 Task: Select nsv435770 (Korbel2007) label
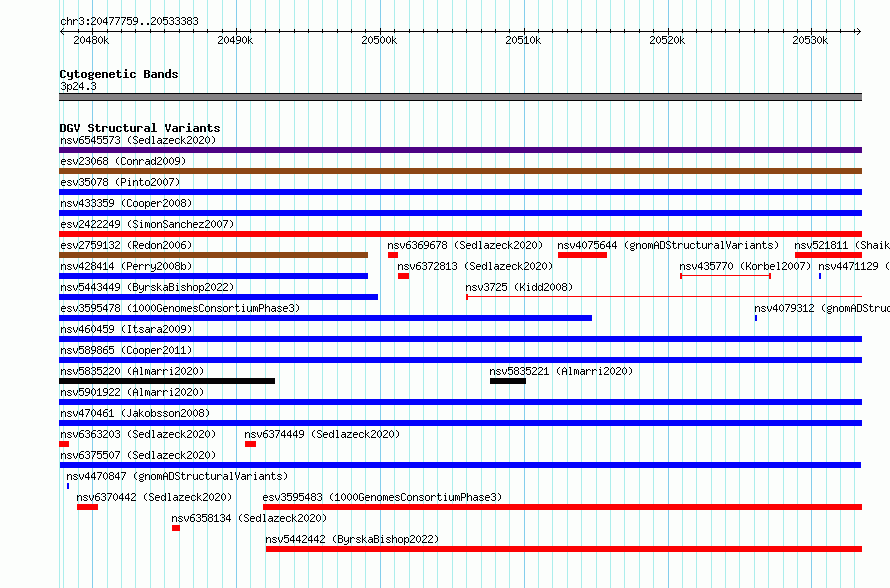(745, 266)
